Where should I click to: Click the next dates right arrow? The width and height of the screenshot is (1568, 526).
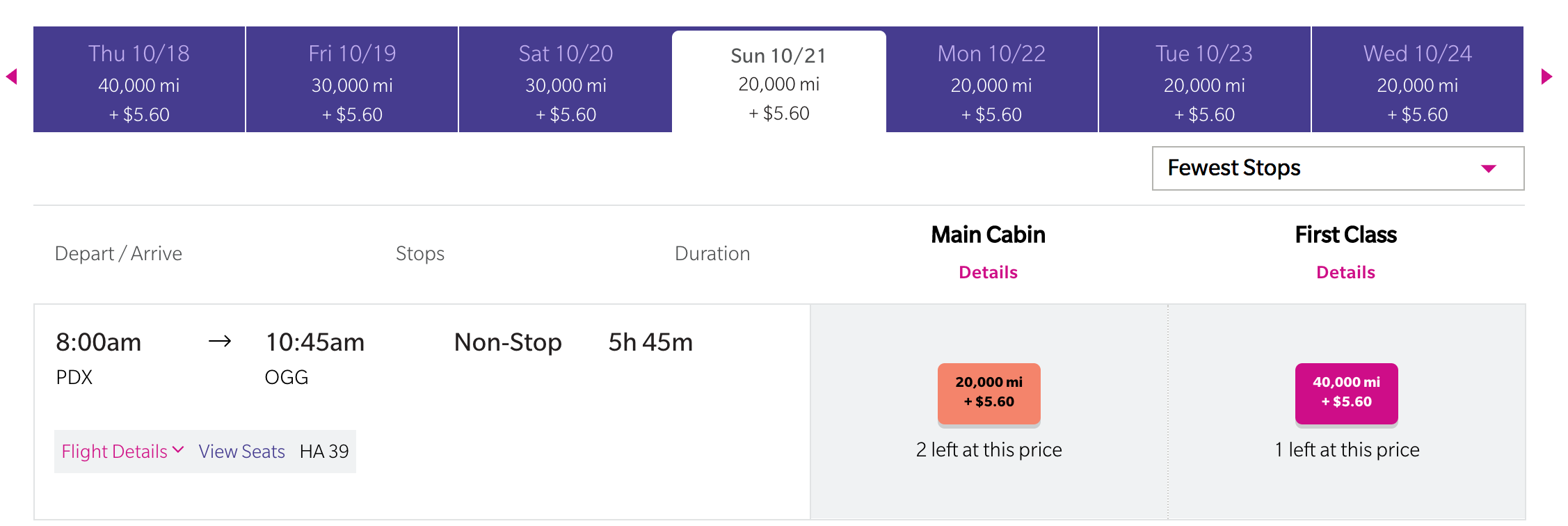click(1546, 77)
